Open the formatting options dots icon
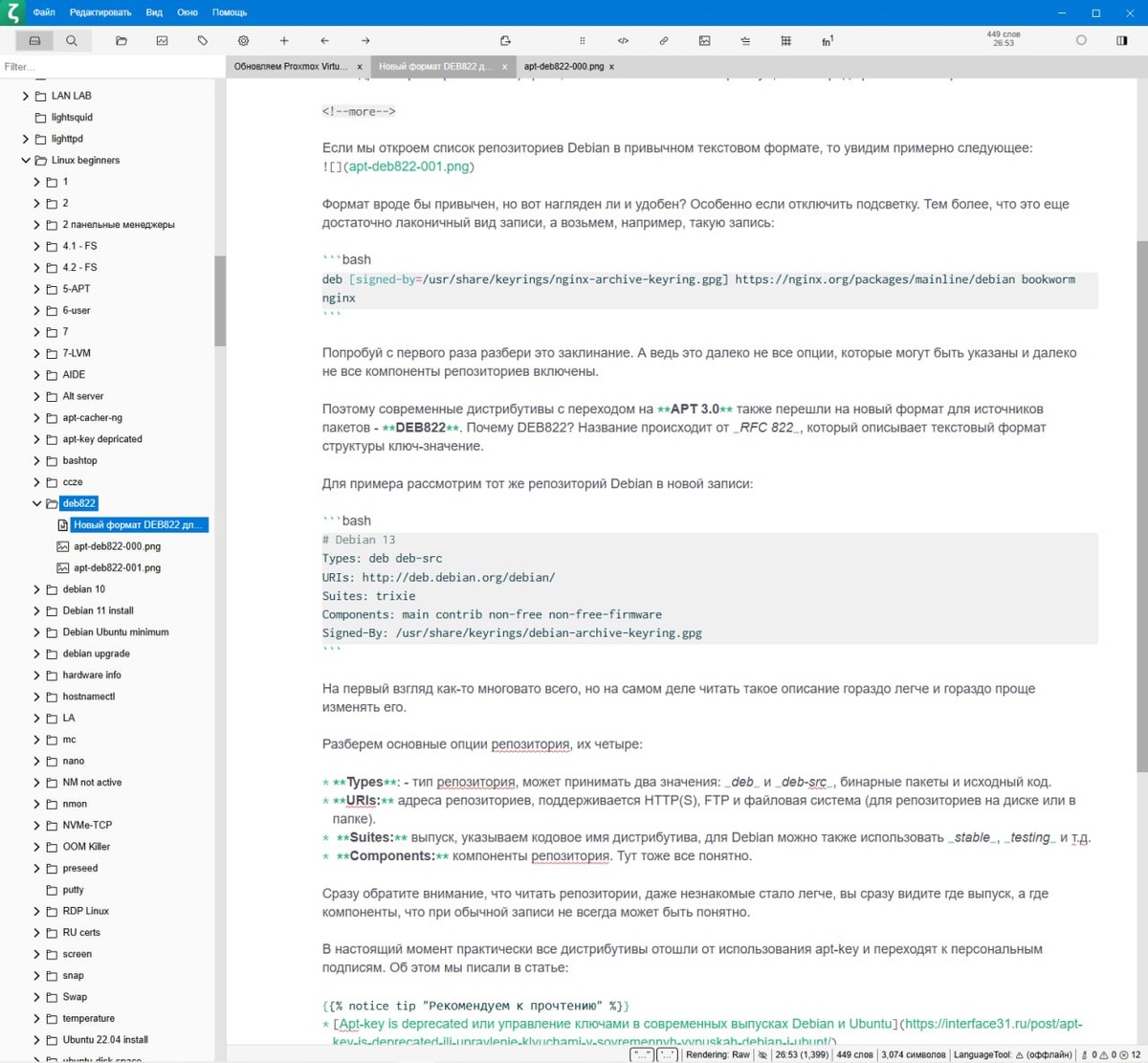 point(582,40)
